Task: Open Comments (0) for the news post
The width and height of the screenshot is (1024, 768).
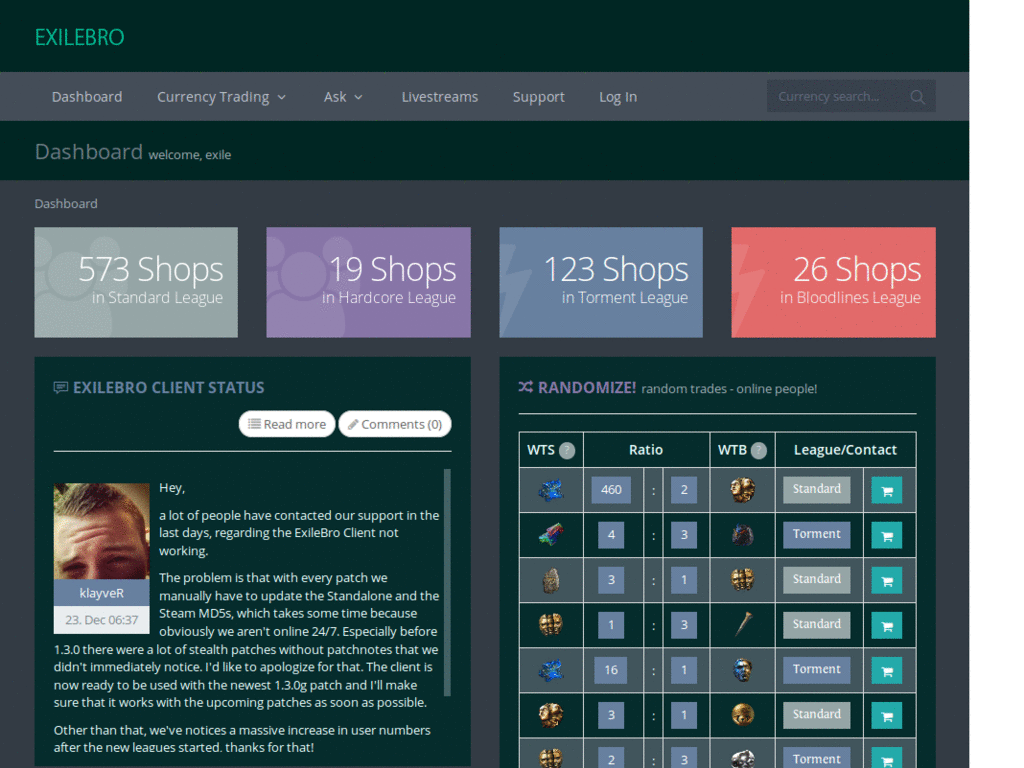Action: click(x=394, y=424)
